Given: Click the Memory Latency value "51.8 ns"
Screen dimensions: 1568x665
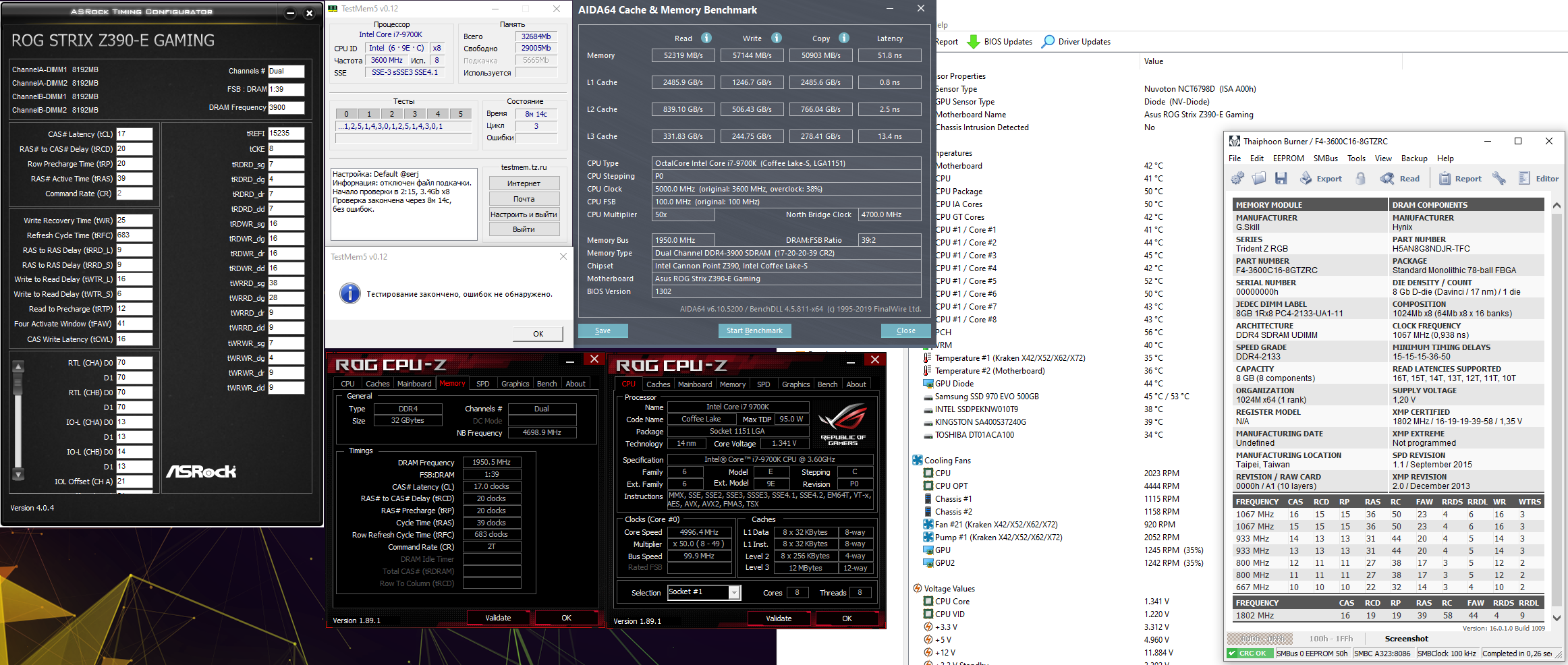Looking at the screenshot, I should click(890, 55).
